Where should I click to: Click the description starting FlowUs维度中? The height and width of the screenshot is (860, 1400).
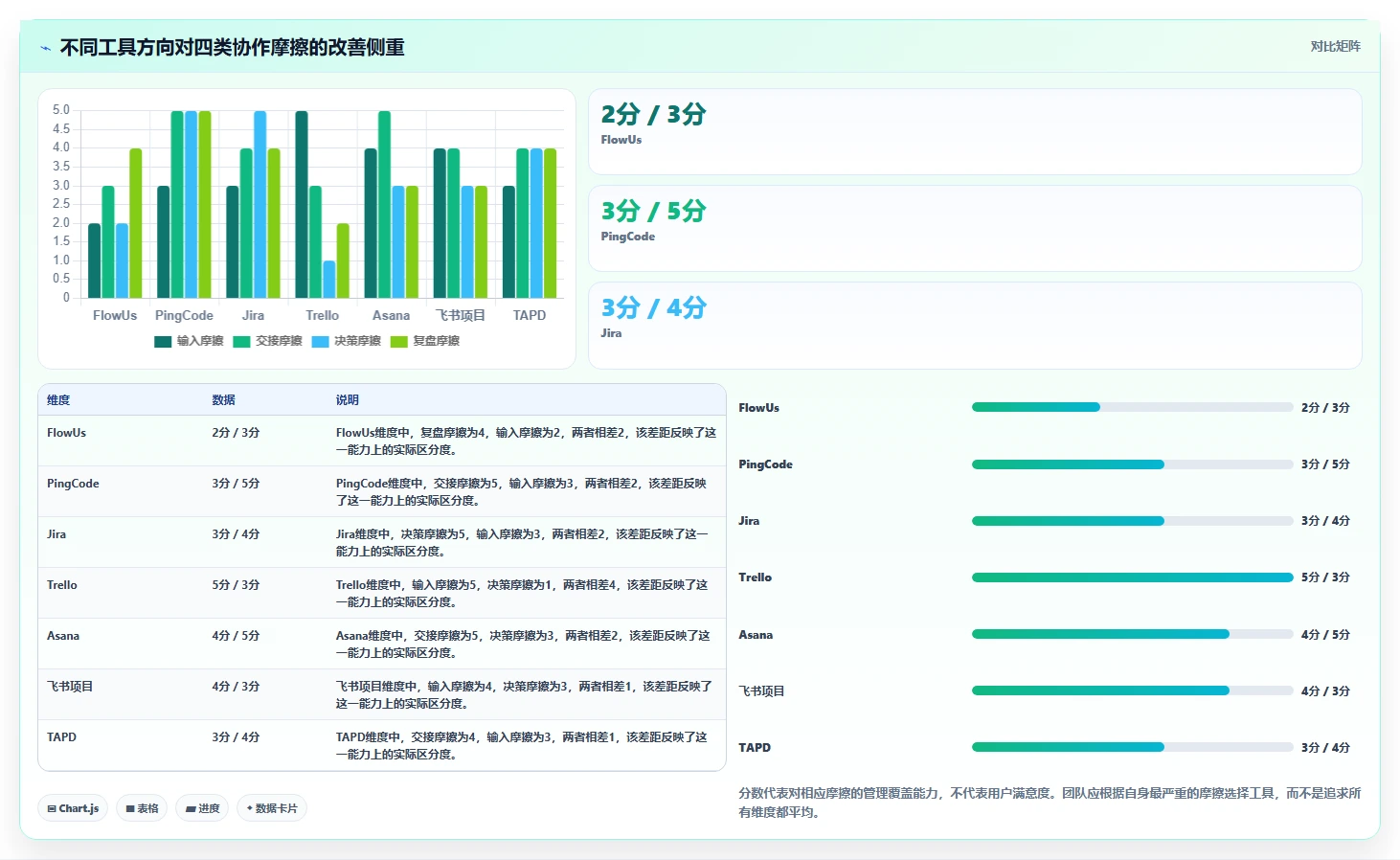coord(526,441)
